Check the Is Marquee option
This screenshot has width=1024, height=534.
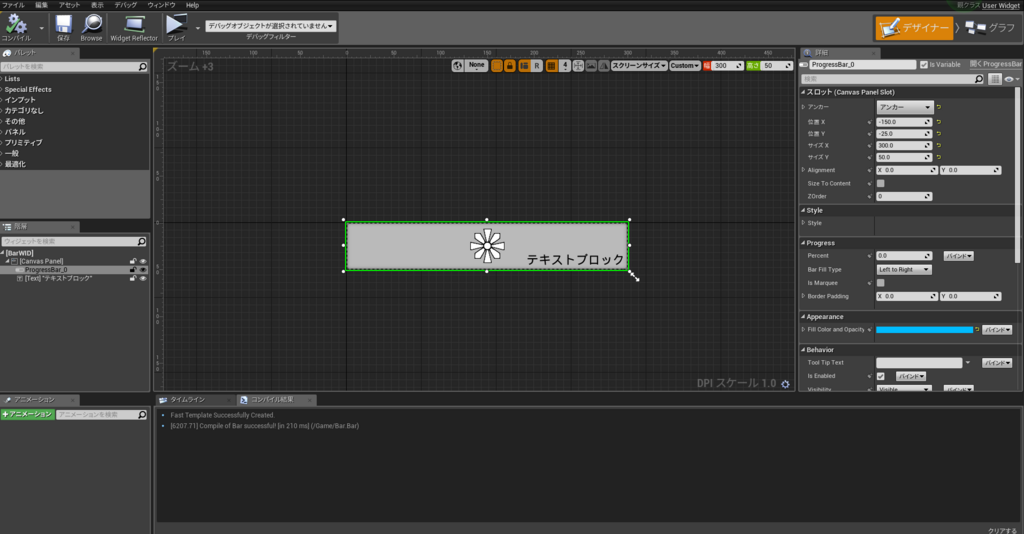(880, 283)
